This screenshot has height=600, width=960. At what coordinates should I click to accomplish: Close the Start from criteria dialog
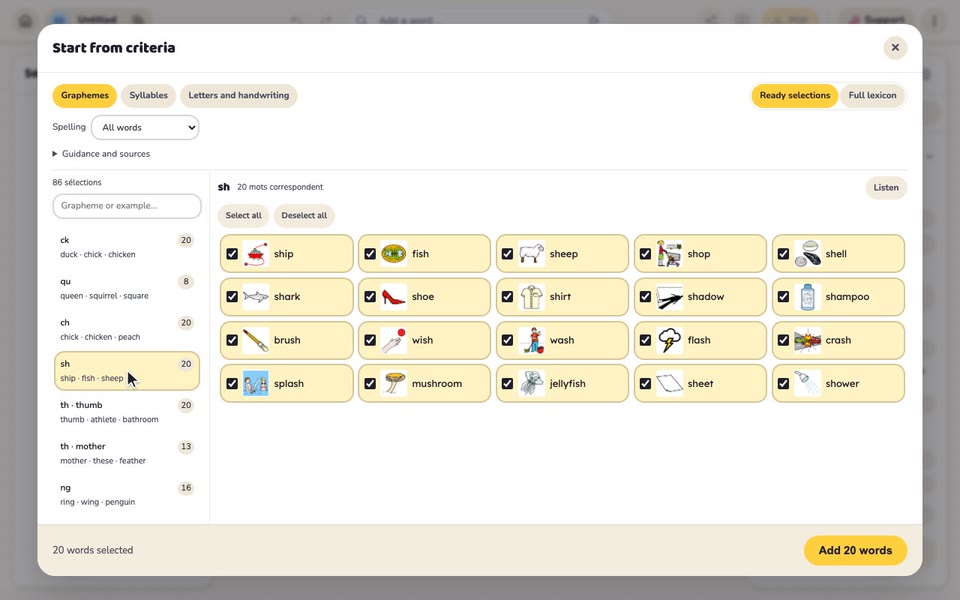tap(895, 48)
